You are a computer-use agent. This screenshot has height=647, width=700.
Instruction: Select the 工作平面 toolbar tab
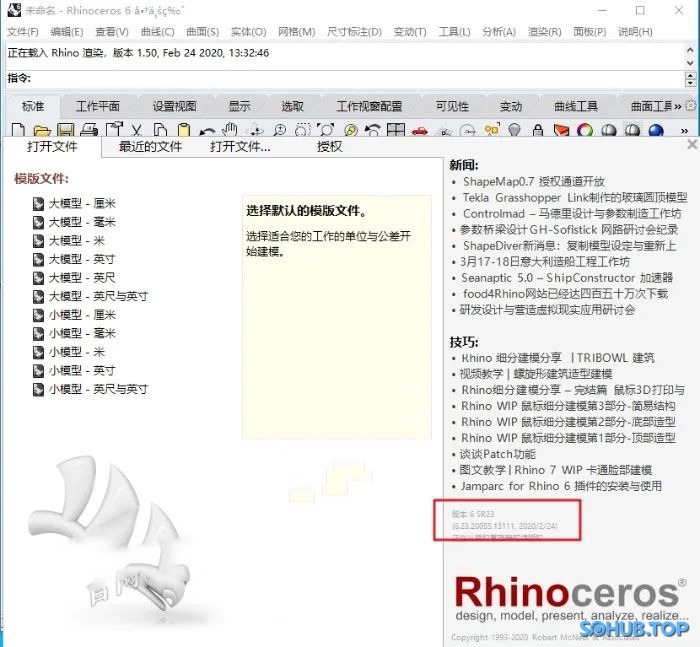click(98, 106)
